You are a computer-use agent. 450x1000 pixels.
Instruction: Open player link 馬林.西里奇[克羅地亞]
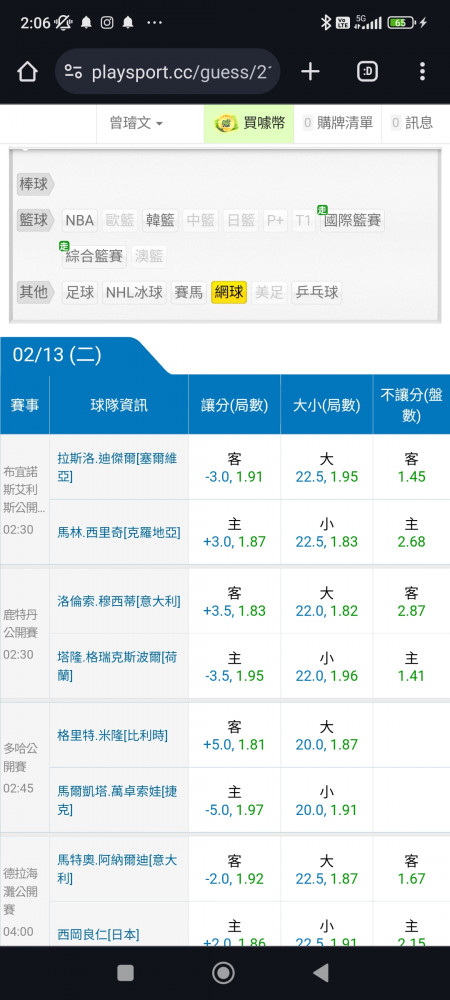119,533
